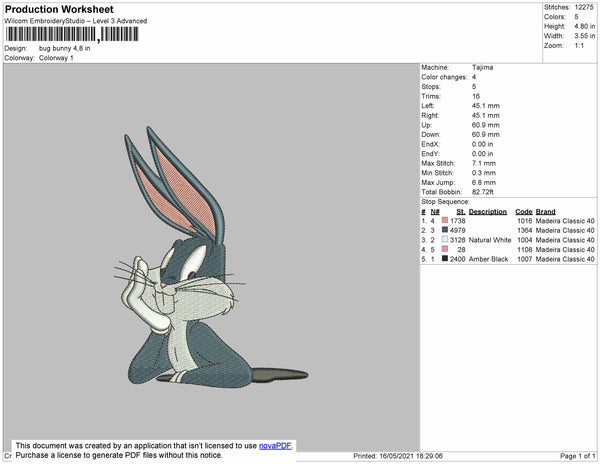The height and width of the screenshot is (464, 600).
Task: Click the 'Color changes:' label
Action: pyautogui.click(x=444, y=77)
